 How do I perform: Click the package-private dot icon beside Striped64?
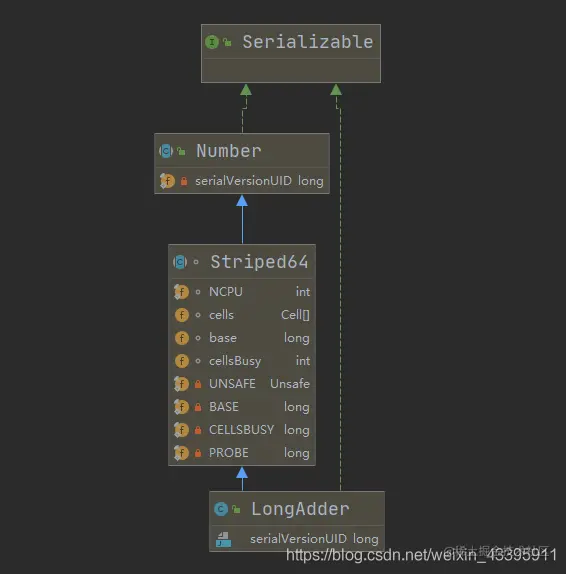(x=196, y=262)
